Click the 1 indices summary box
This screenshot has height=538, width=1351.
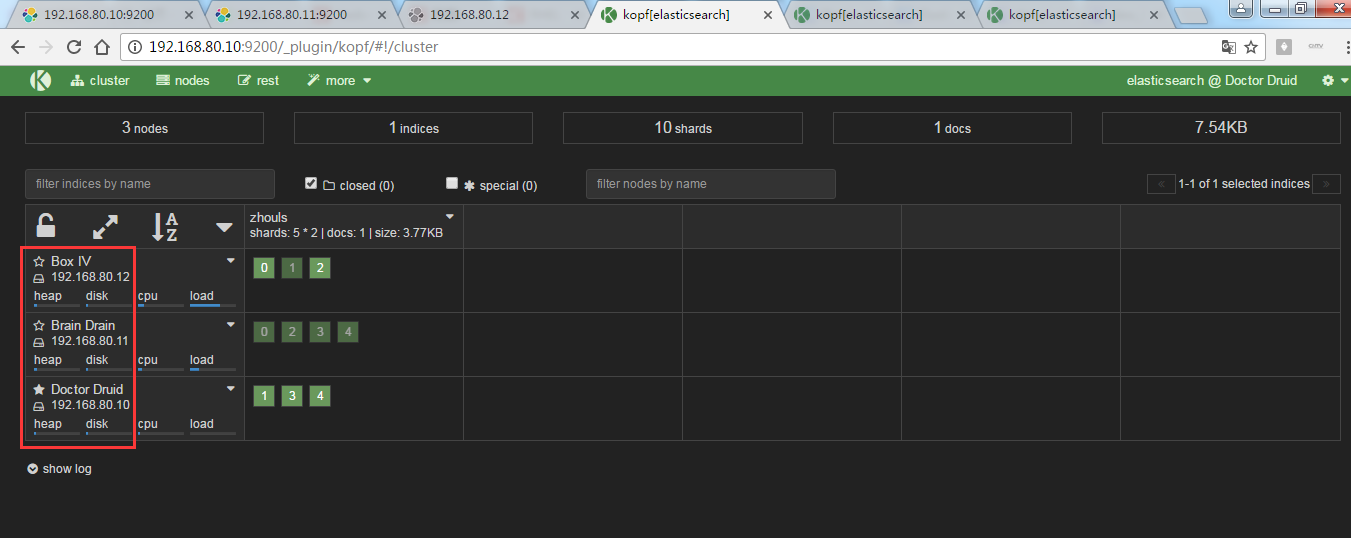click(413, 128)
